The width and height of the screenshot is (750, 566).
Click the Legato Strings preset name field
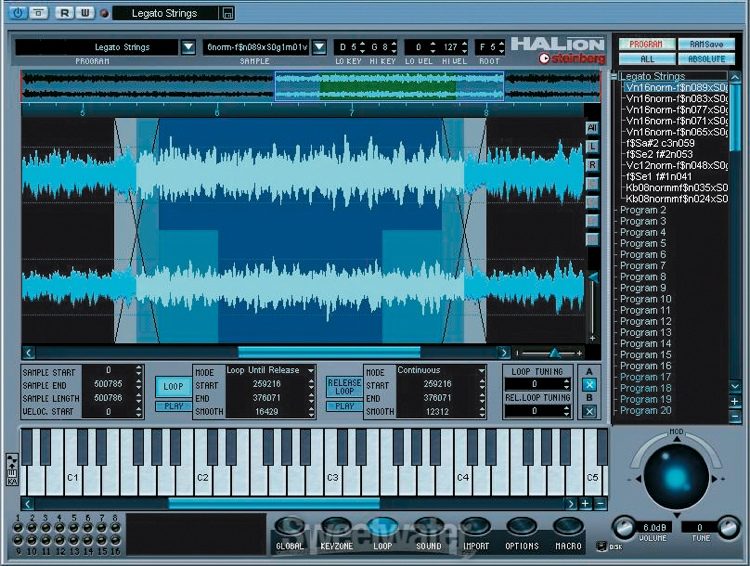pos(165,13)
